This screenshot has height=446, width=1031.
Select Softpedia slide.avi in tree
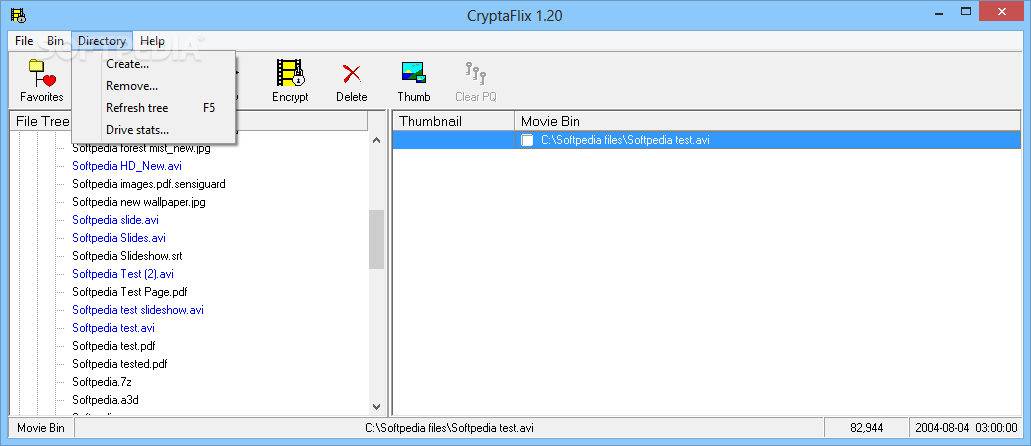(x=115, y=220)
